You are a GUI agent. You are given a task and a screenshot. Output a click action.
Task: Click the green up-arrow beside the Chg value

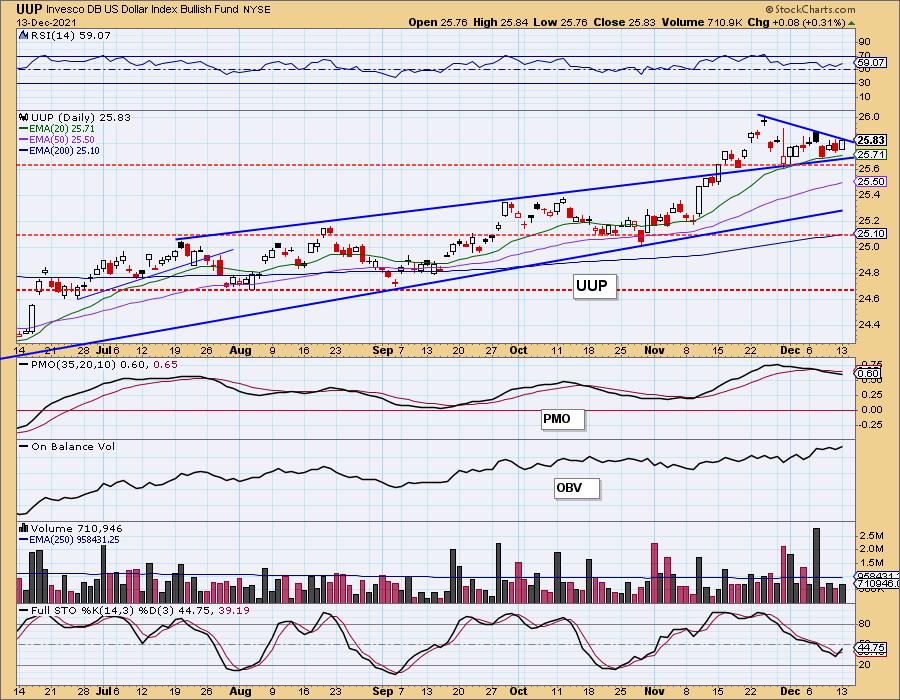tap(851, 23)
